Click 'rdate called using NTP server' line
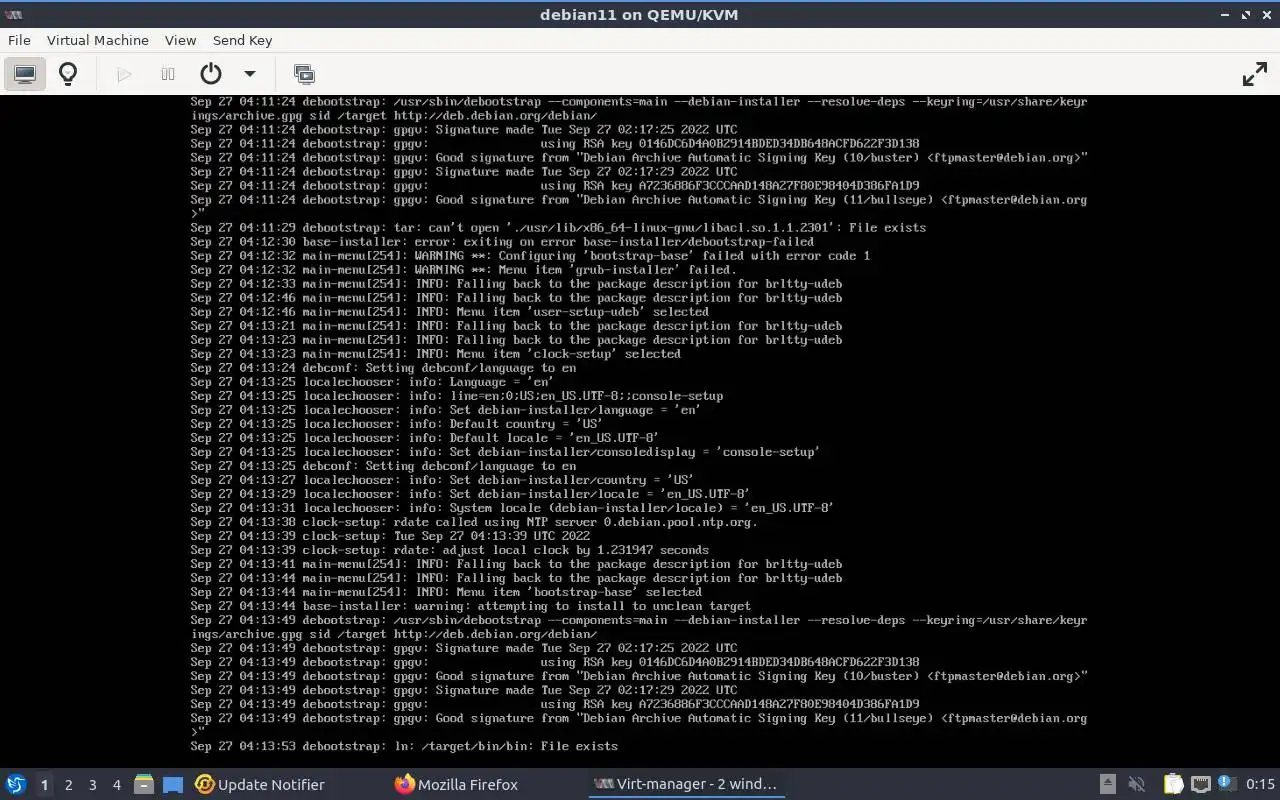 pos(474,522)
